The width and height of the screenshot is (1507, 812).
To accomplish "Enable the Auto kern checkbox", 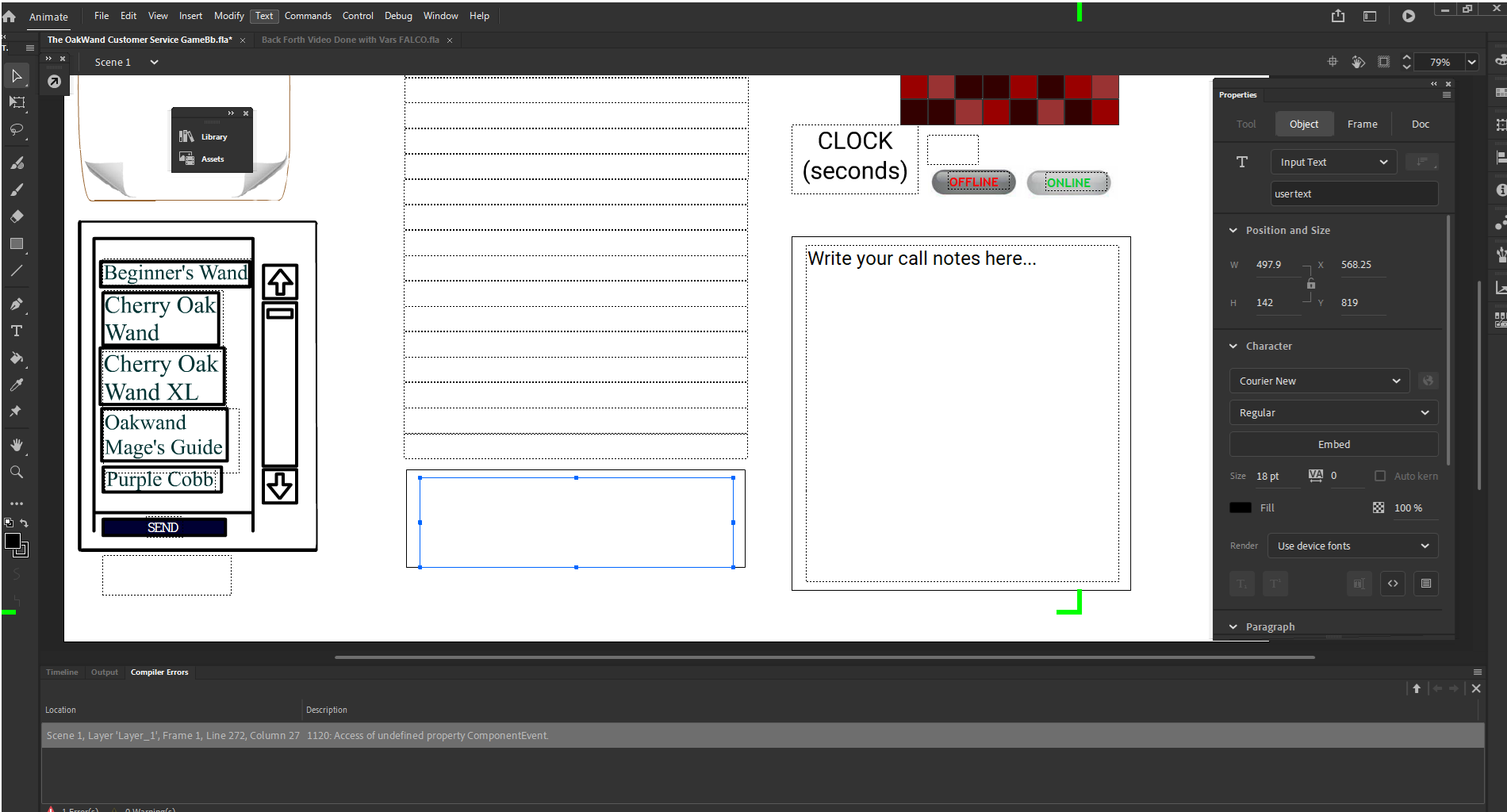I will (1379, 476).
